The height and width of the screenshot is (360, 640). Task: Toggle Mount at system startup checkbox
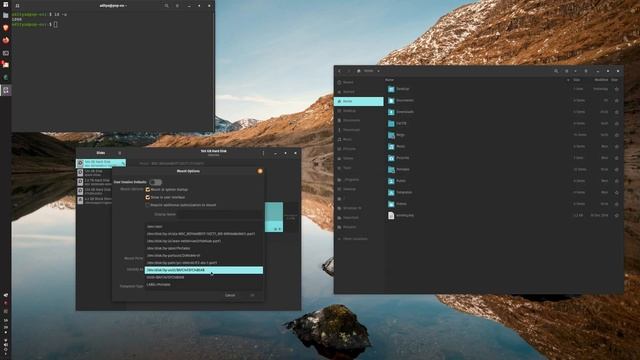point(148,190)
